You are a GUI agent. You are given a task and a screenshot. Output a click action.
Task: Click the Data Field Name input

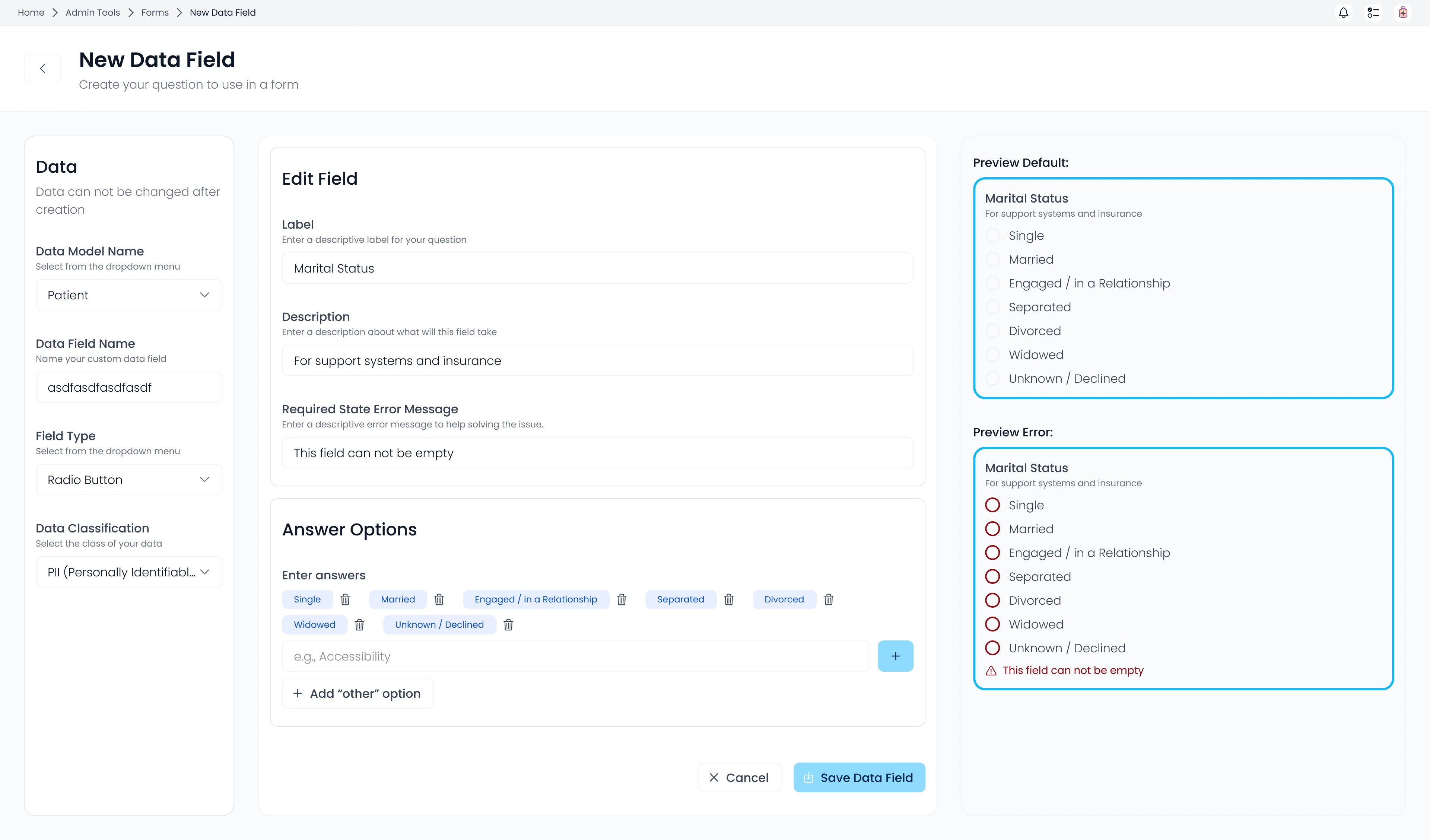point(129,388)
